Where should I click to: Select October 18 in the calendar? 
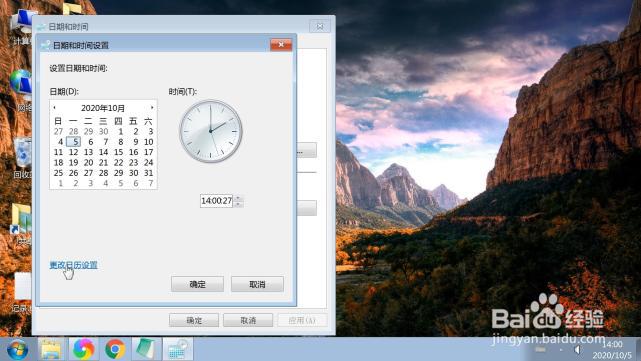click(x=58, y=162)
